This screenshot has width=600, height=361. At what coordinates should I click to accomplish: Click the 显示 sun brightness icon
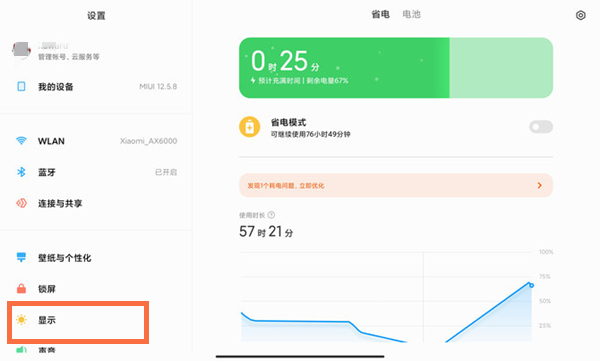pyautogui.click(x=21, y=320)
